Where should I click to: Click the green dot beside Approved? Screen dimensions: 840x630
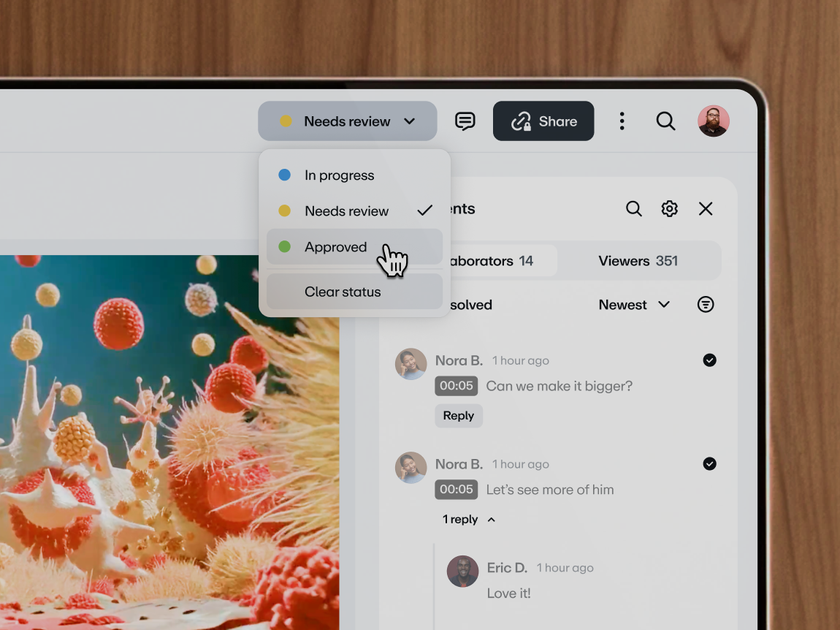coord(284,247)
